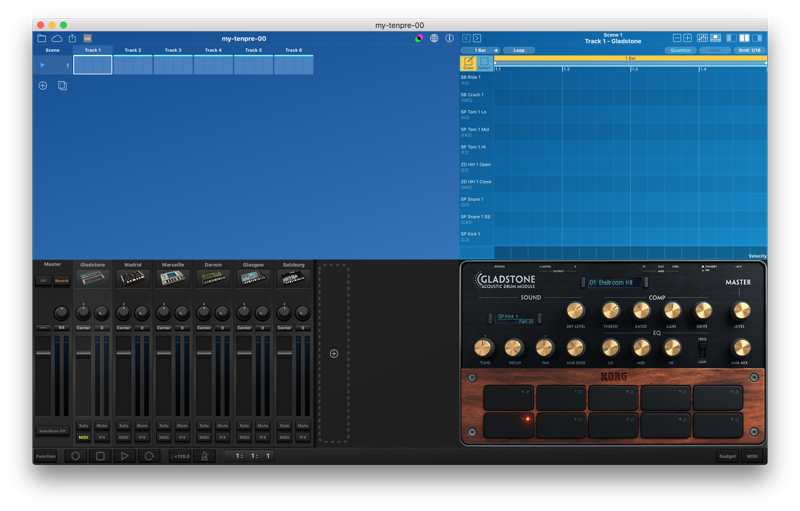Toggle the loop cycle button in the transport

[149, 456]
